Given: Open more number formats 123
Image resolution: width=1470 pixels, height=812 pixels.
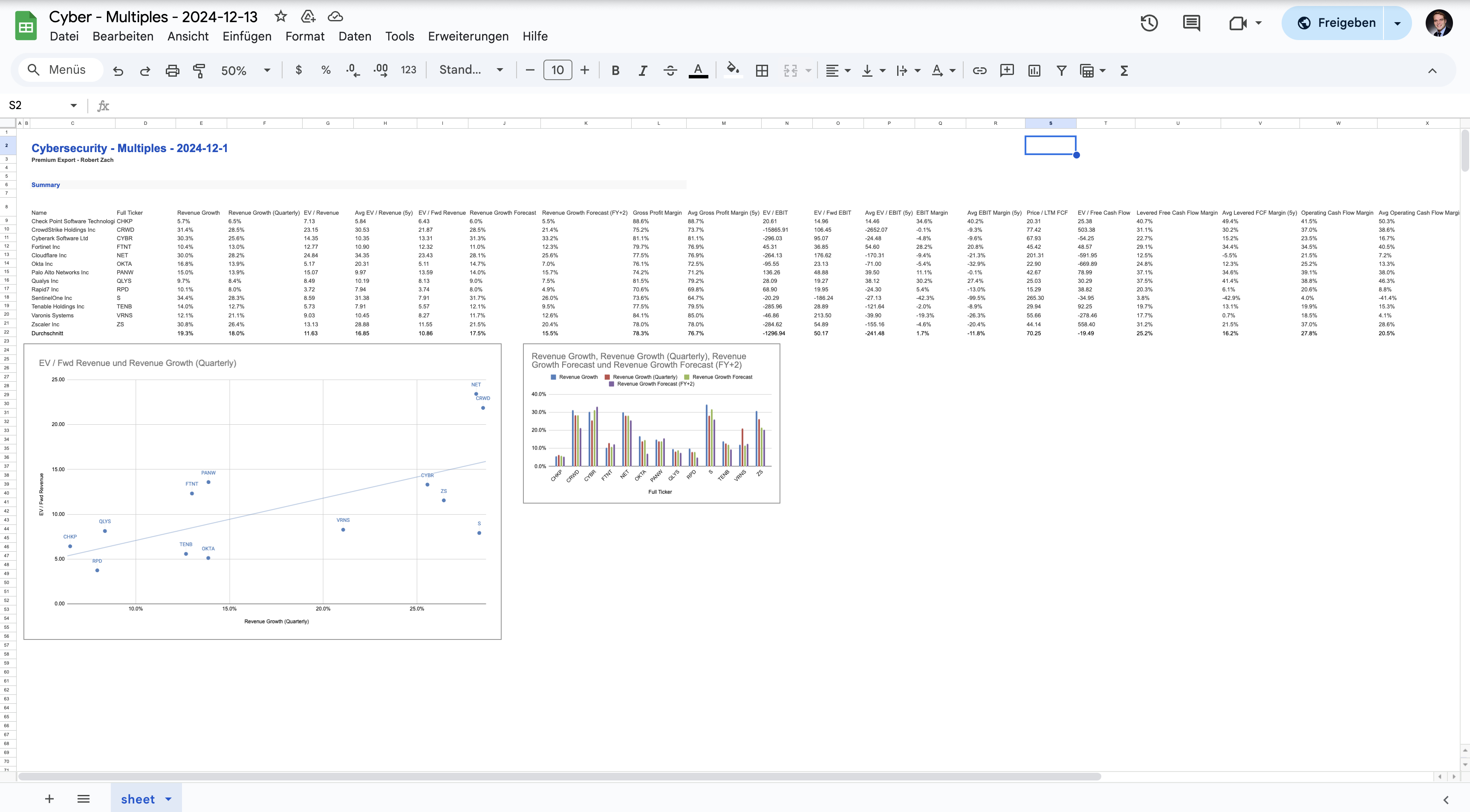Looking at the screenshot, I should [409, 70].
